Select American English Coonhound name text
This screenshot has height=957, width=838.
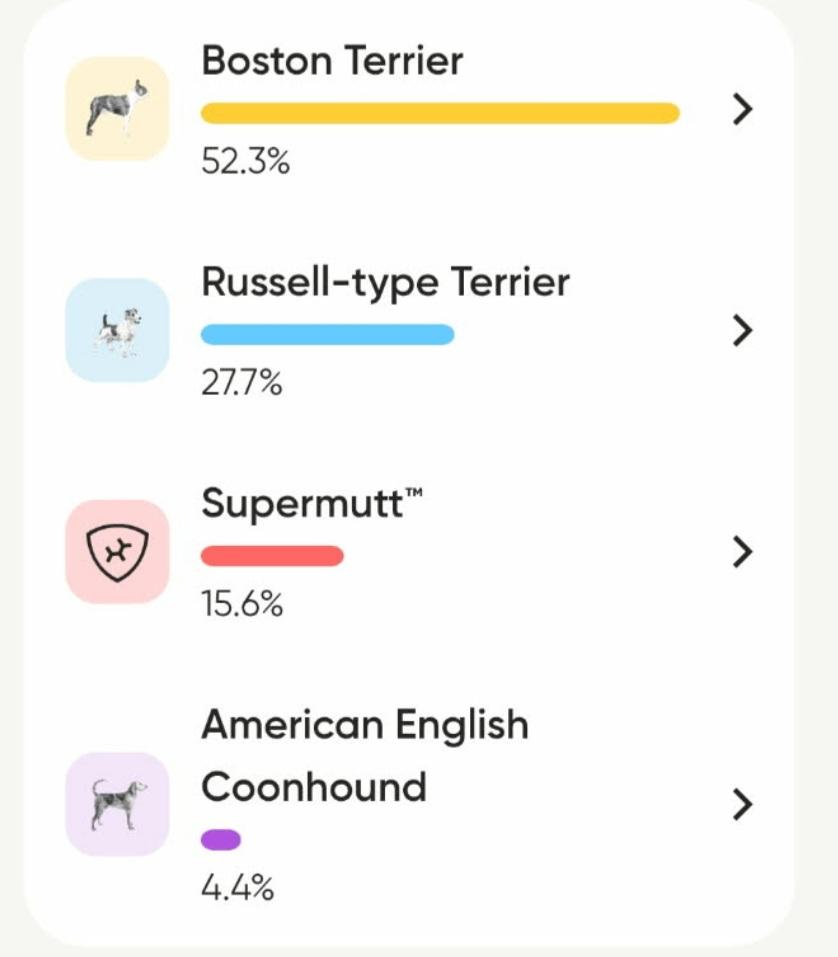364,755
